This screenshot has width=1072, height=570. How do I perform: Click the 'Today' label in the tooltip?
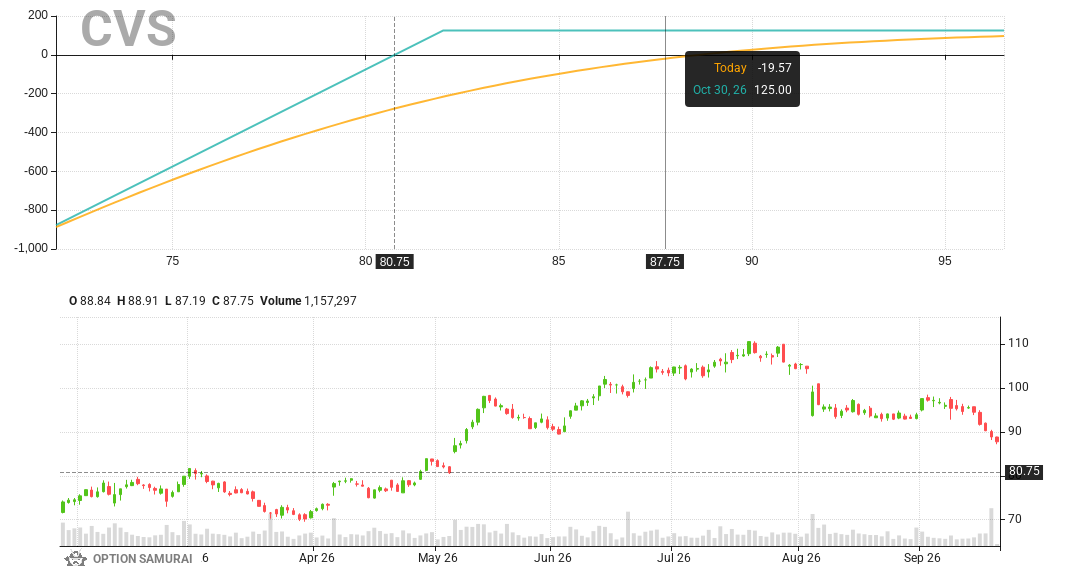pos(730,68)
